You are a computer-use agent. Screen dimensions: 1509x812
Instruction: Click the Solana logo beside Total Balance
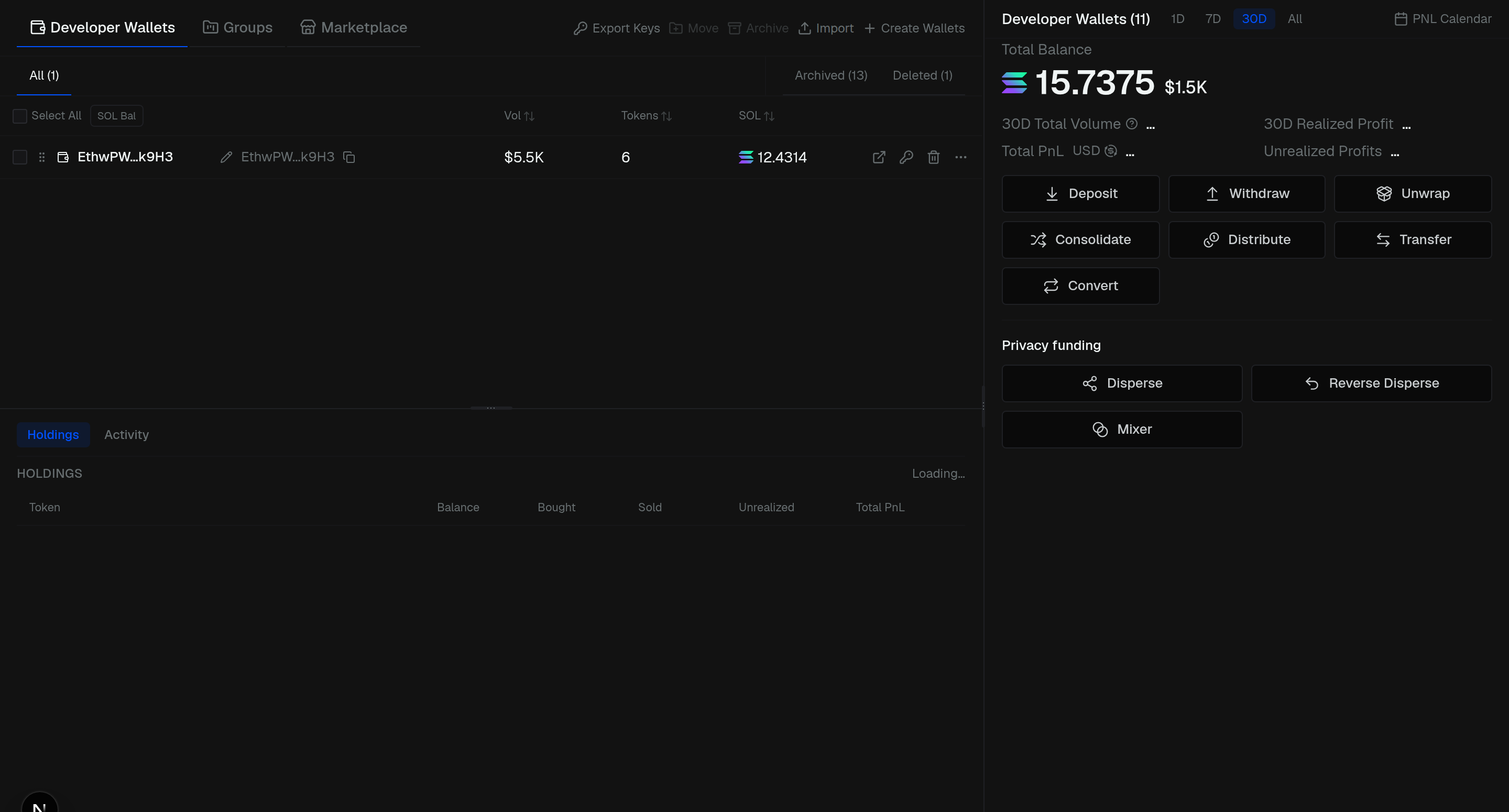point(1014,83)
